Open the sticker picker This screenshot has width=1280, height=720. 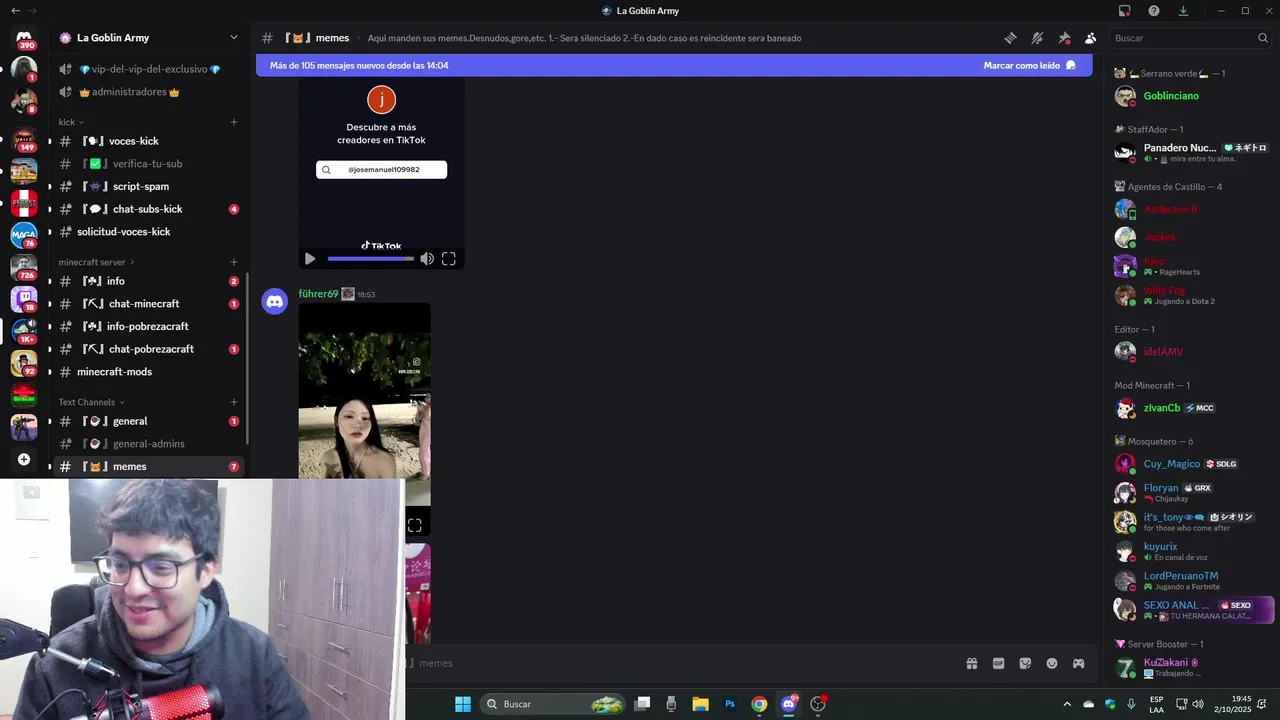point(1025,663)
